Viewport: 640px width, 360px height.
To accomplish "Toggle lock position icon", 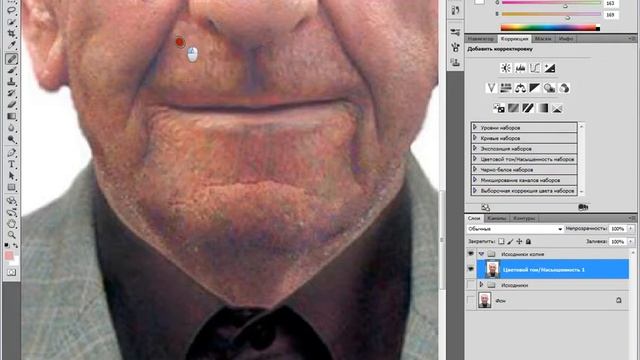I will (x=519, y=242).
